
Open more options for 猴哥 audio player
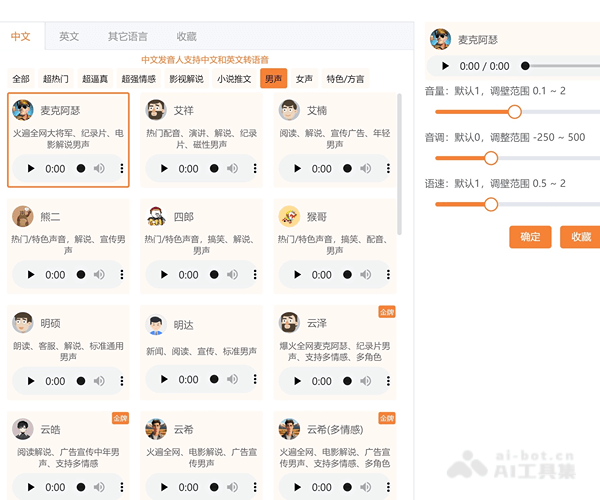click(388, 275)
